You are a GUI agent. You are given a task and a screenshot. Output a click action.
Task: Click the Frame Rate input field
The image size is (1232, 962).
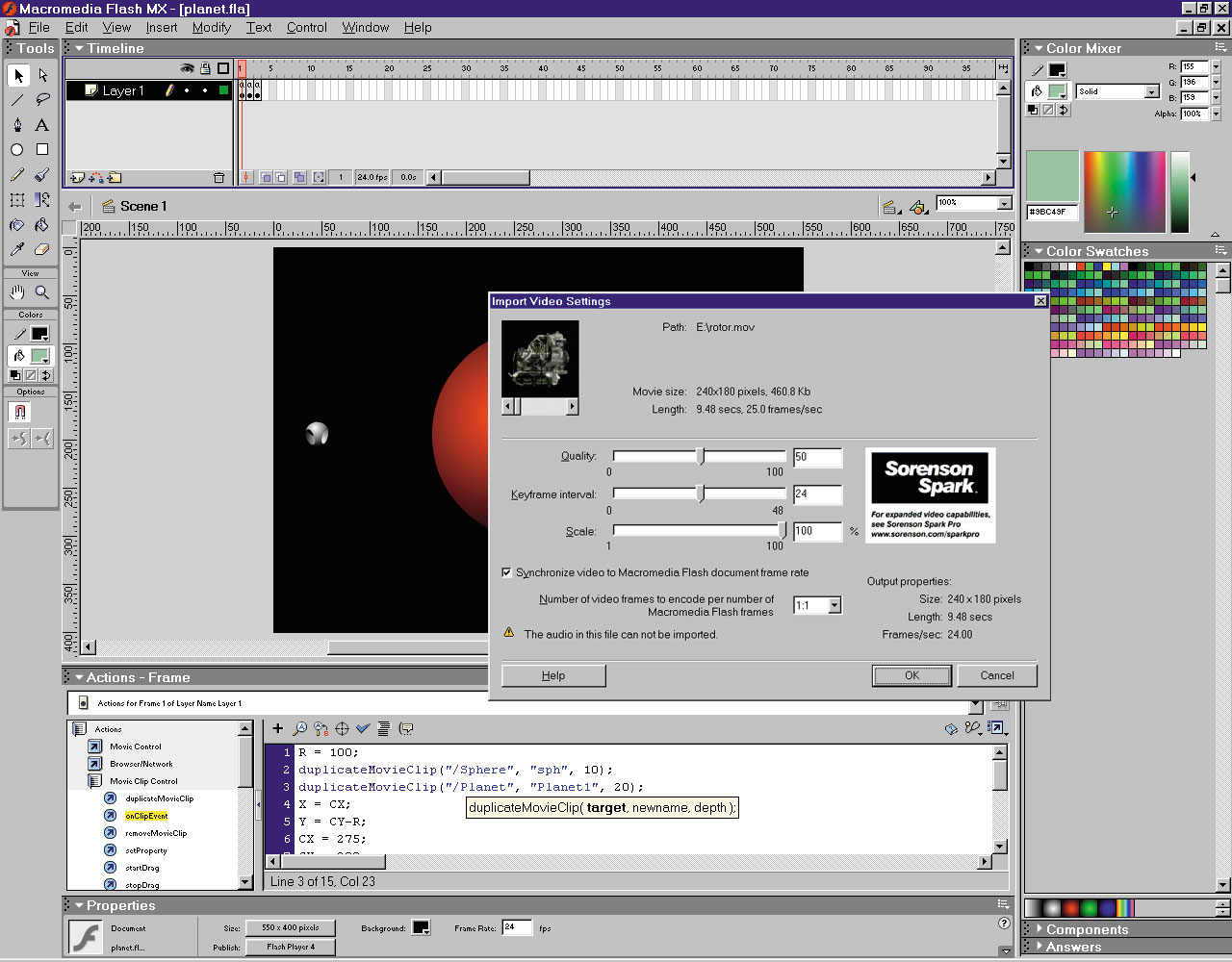pyautogui.click(x=517, y=927)
